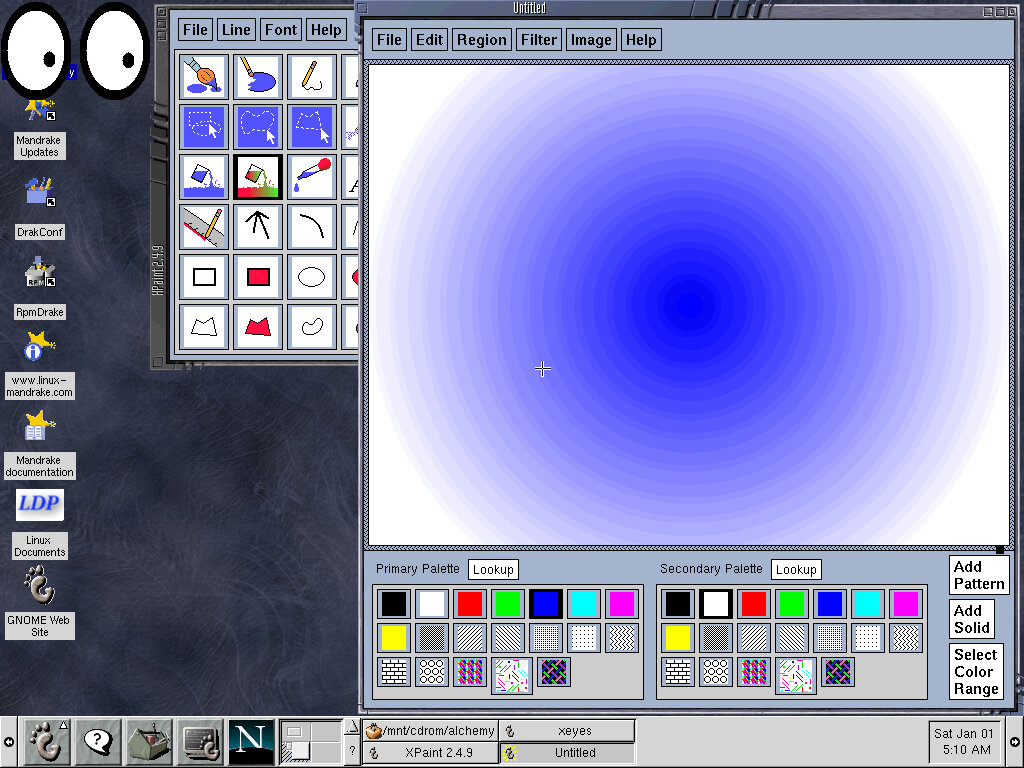Pick the brick pattern in Secondary Palette

(x=678, y=672)
